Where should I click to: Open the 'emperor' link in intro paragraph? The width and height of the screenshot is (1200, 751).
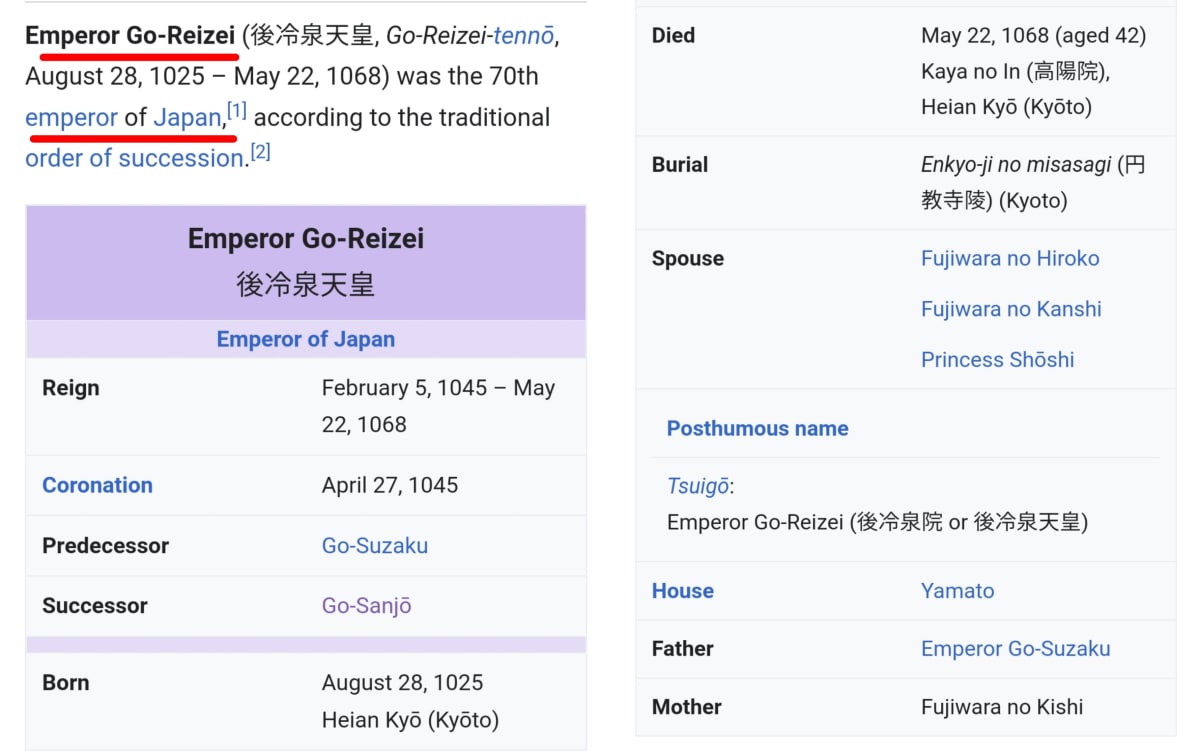71,117
